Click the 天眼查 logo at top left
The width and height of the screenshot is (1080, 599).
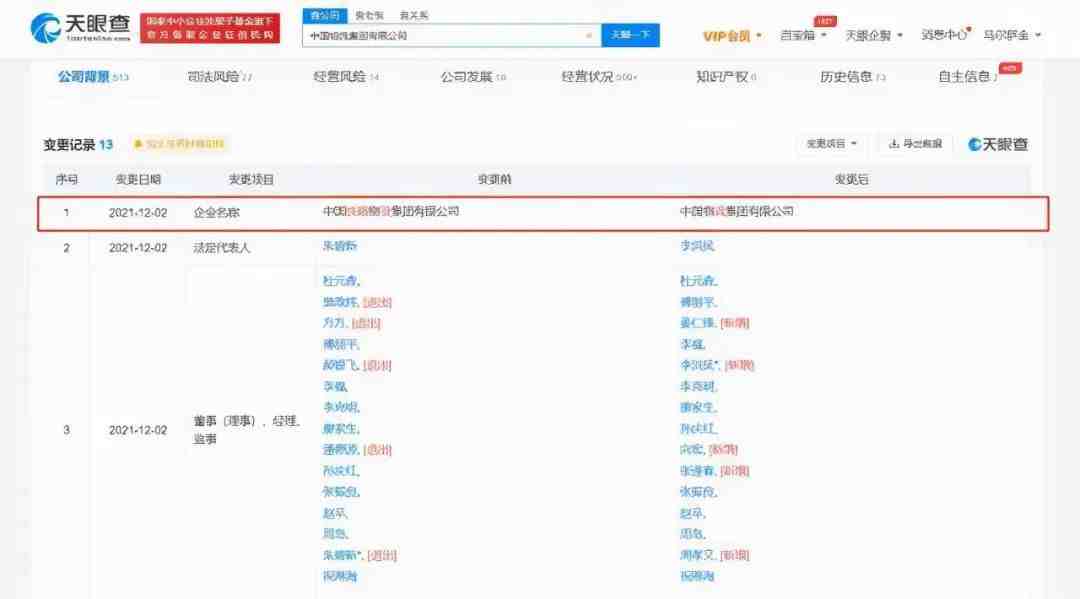[80, 28]
